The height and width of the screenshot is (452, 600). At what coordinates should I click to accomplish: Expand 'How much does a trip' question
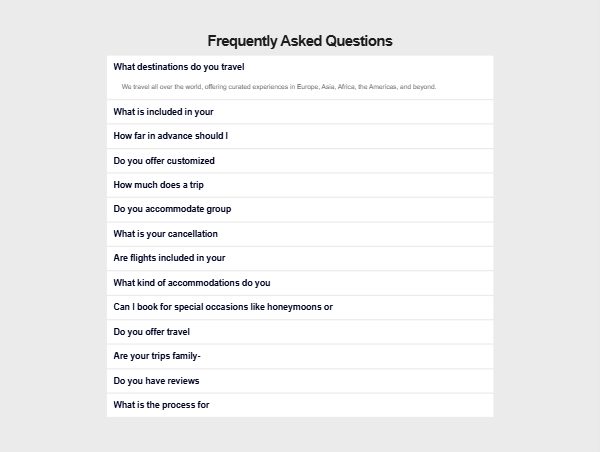coord(300,185)
